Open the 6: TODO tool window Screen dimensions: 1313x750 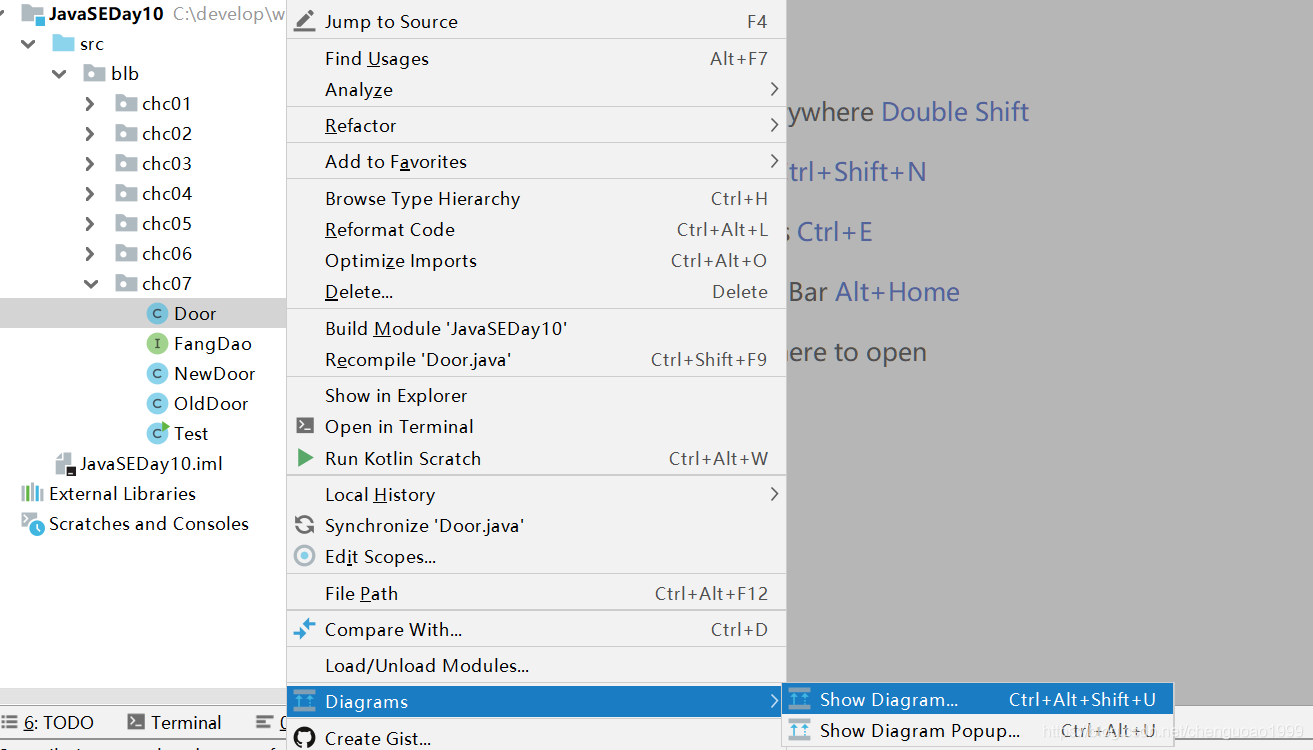coord(50,722)
